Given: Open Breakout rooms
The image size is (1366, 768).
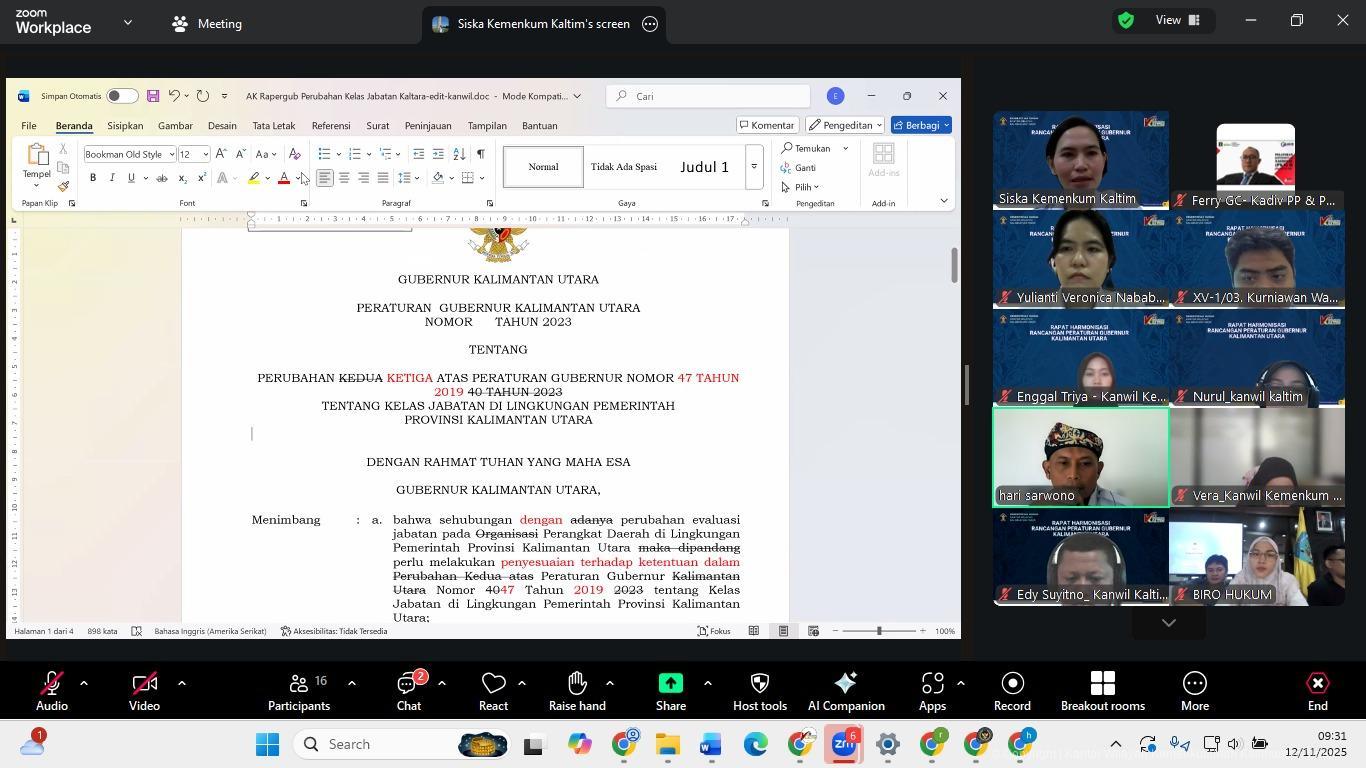Looking at the screenshot, I should (1102, 685).
